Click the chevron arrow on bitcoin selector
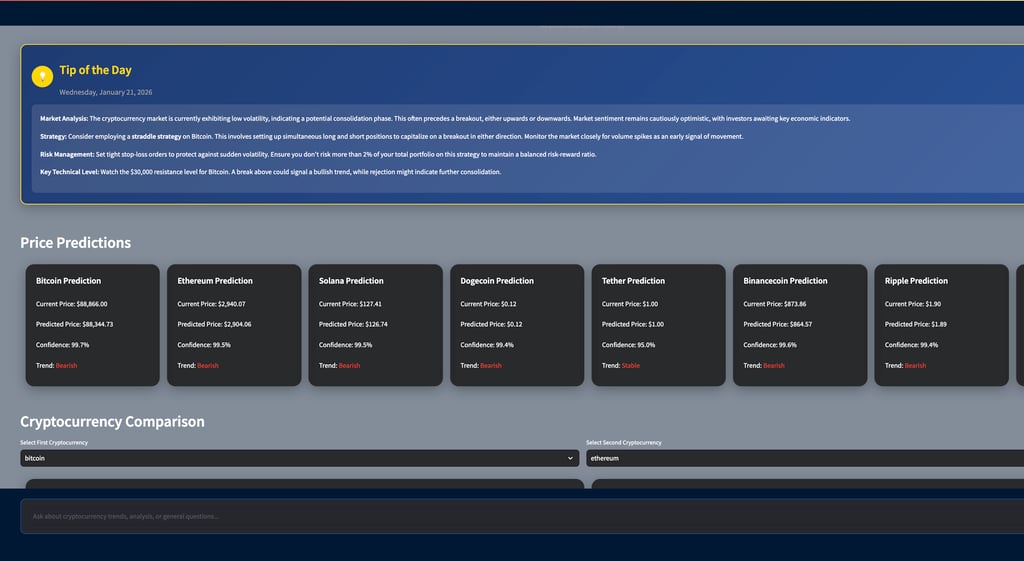 pyautogui.click(x=570, y=458)
